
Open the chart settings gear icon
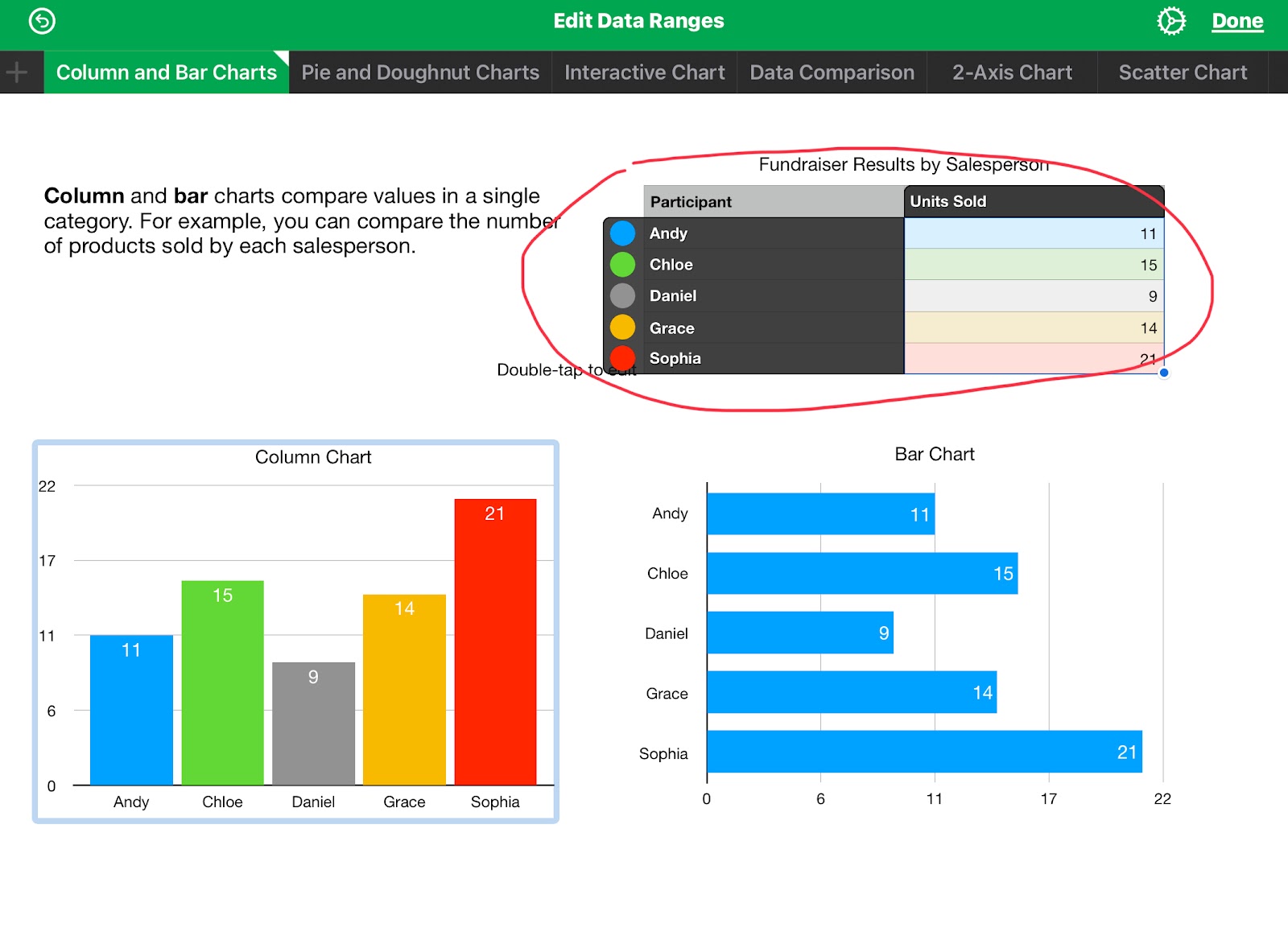1171,21
